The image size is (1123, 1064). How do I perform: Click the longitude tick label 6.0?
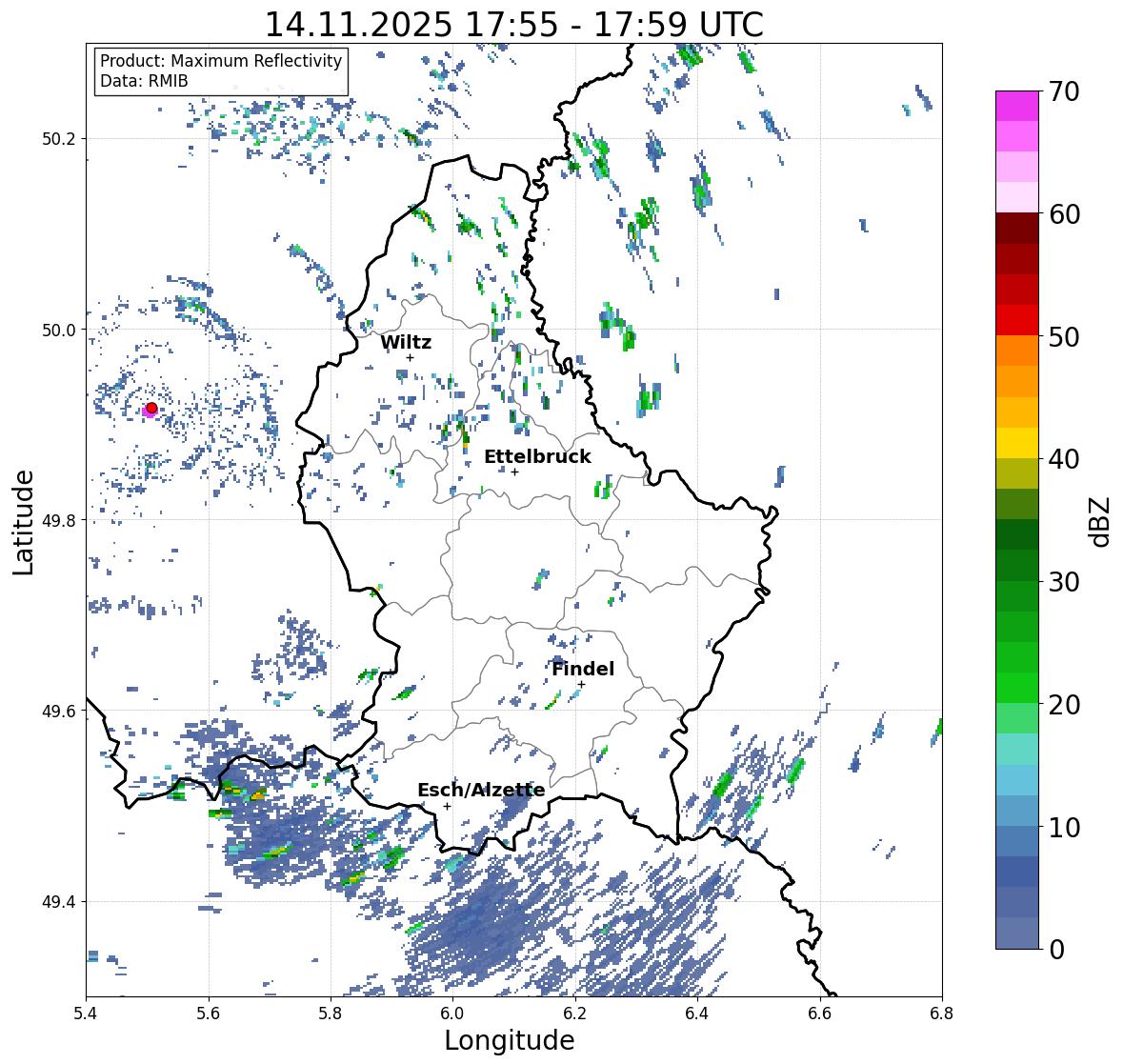[x=452, y=1014]
